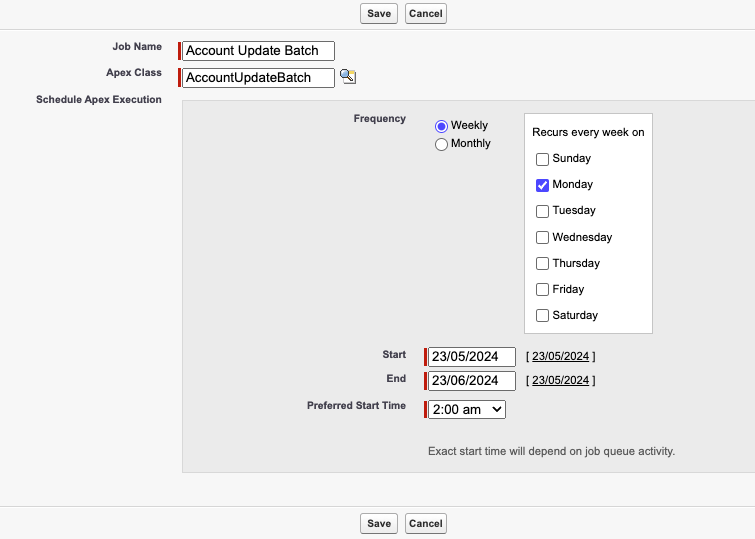Enable the Saturday checkbox
Viewport: 755px width, 539px height.
coord(542,315)
